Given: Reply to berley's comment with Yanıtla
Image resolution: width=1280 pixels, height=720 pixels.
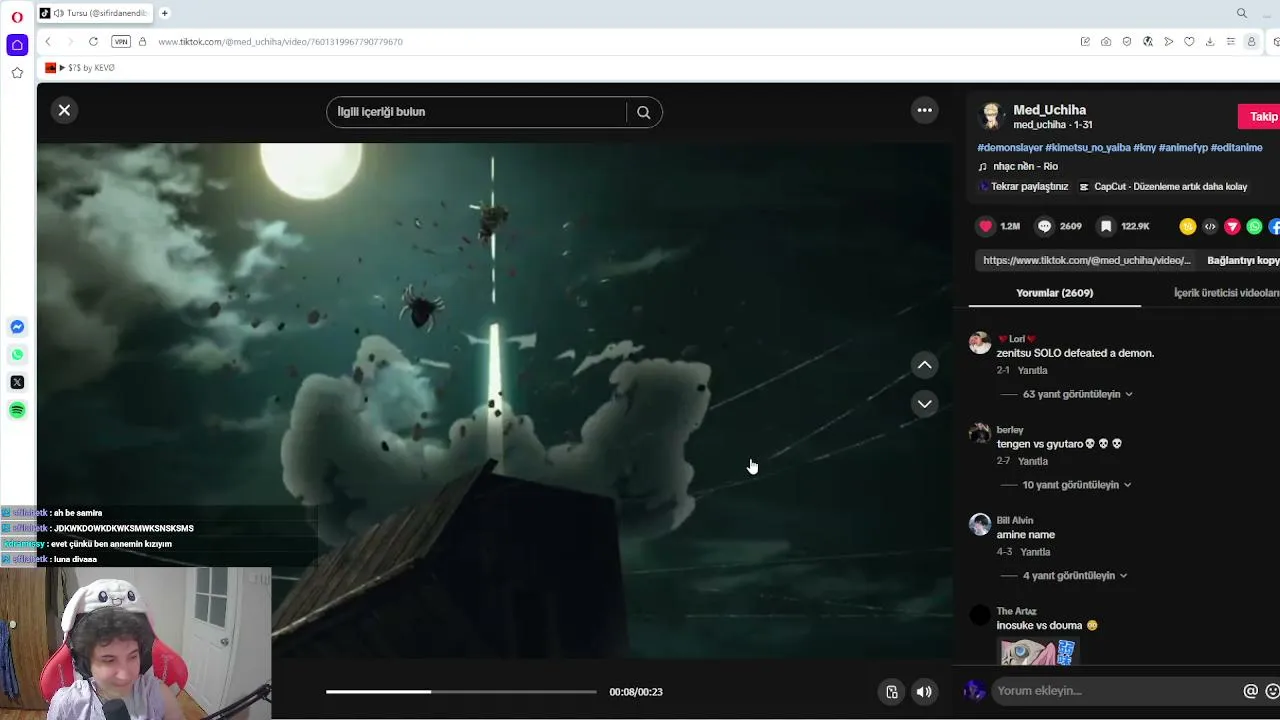Looking at the screenshot, I should tap(1032, 462).
